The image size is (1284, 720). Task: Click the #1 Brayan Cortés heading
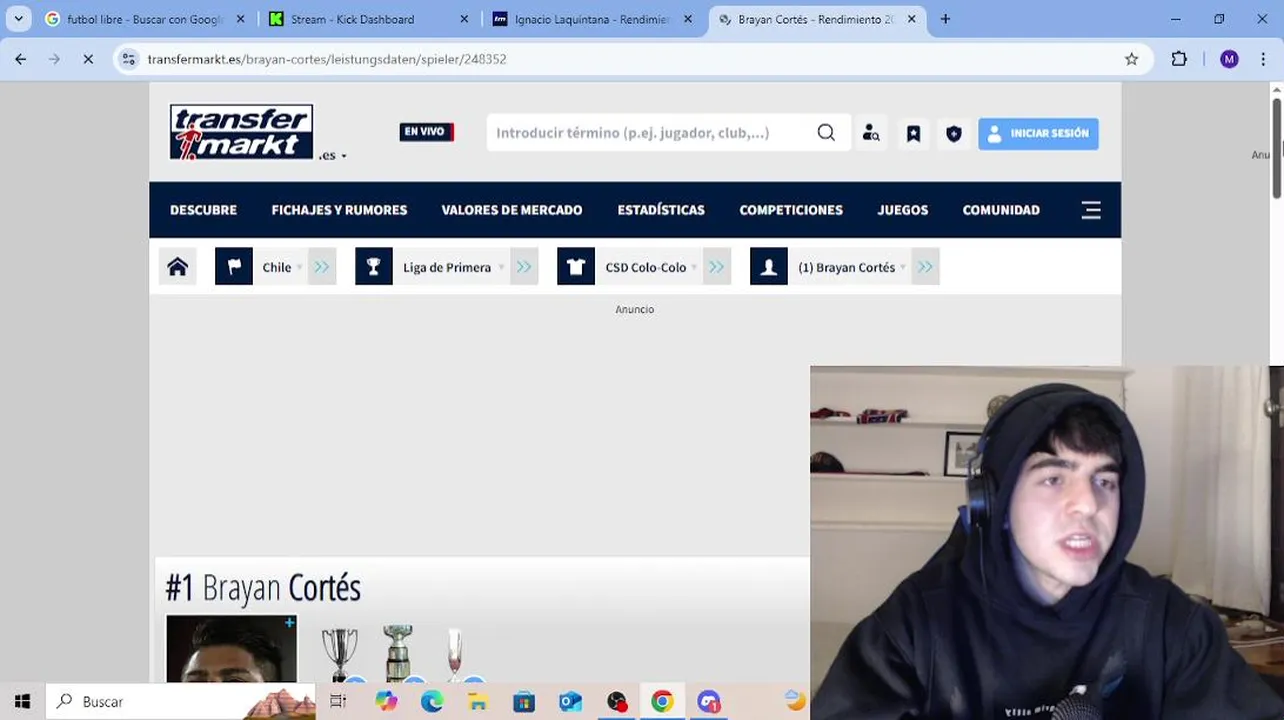tap(263, 588)
